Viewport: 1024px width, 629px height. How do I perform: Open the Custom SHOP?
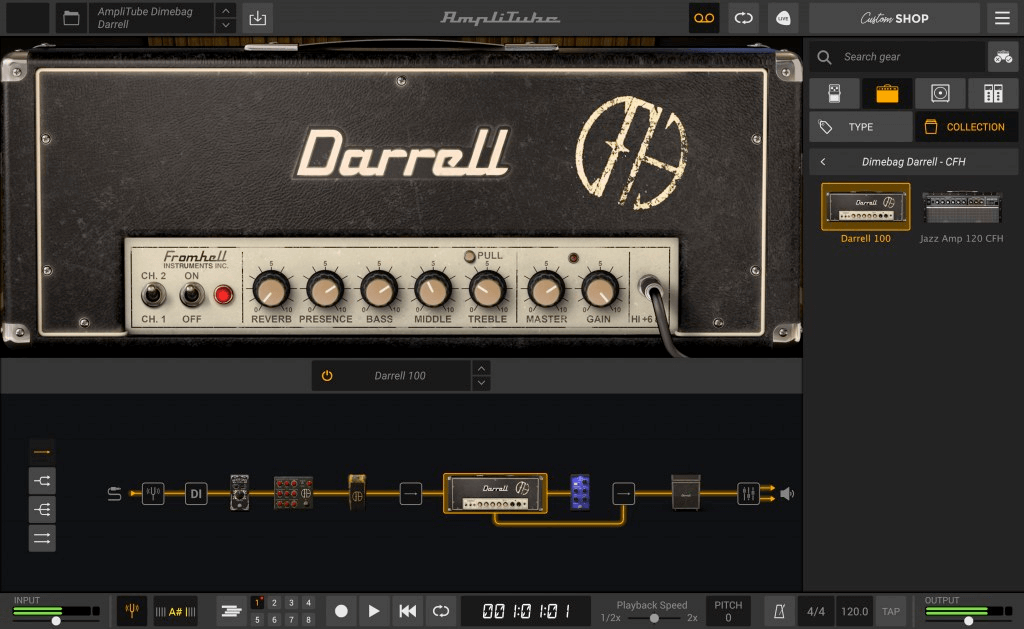pos(893,18)
